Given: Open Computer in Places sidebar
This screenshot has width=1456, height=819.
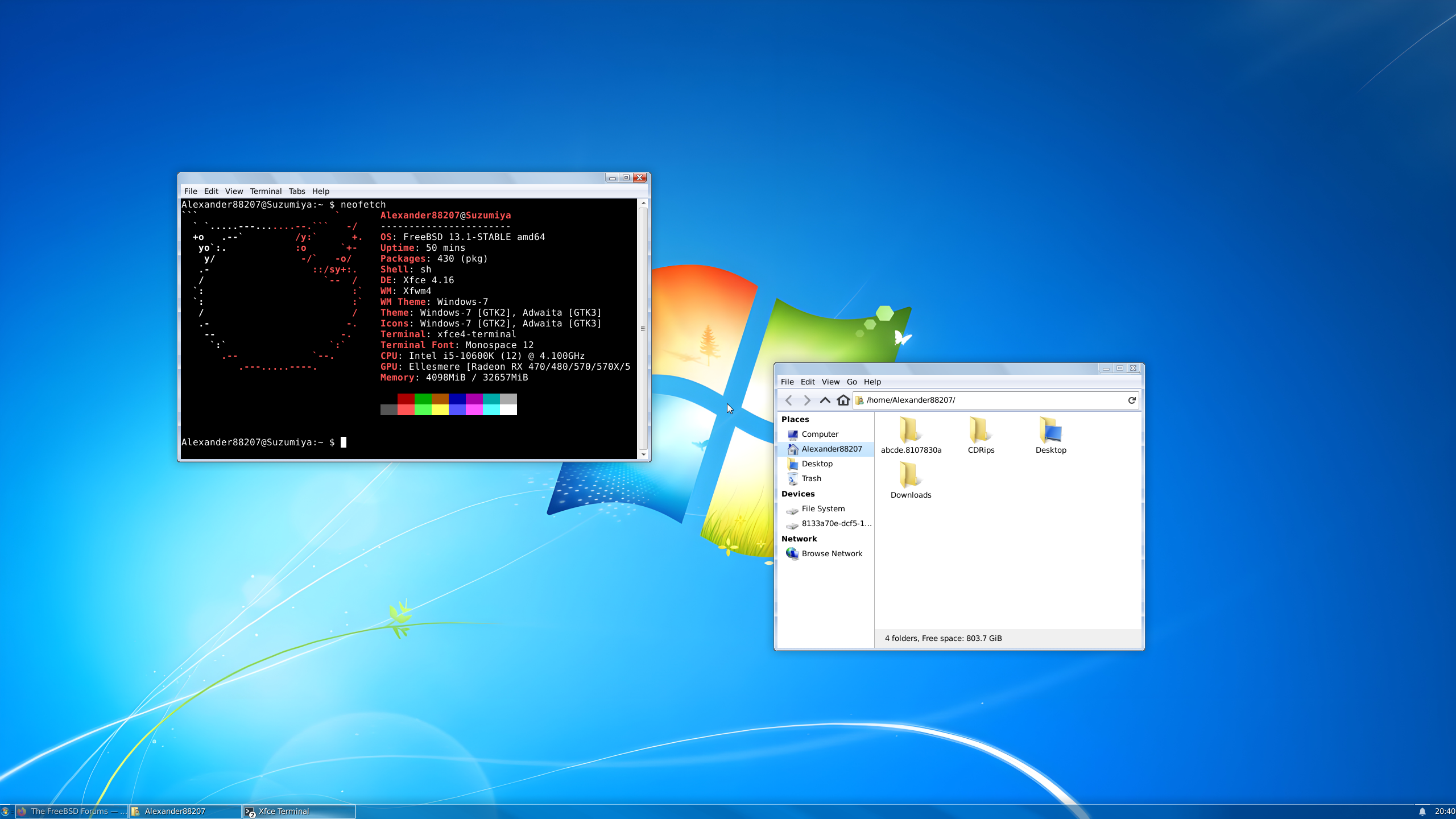Looking at the screenshot, I should (x=825, y=435).
